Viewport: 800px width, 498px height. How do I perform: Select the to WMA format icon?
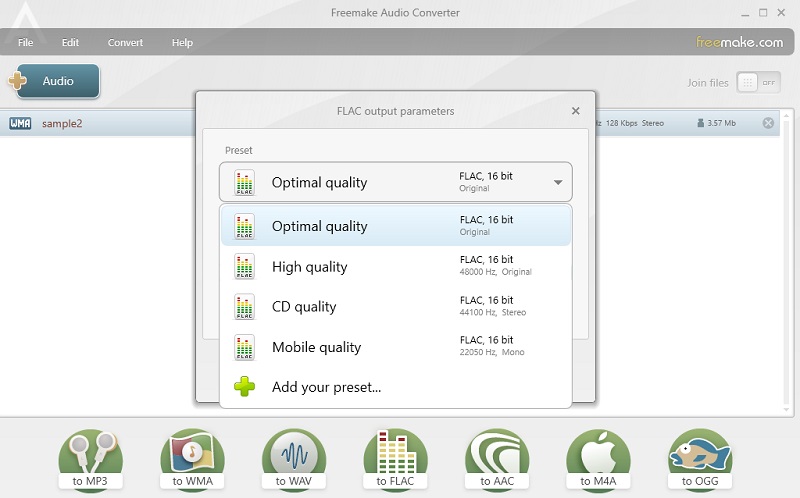pos(192,461)
